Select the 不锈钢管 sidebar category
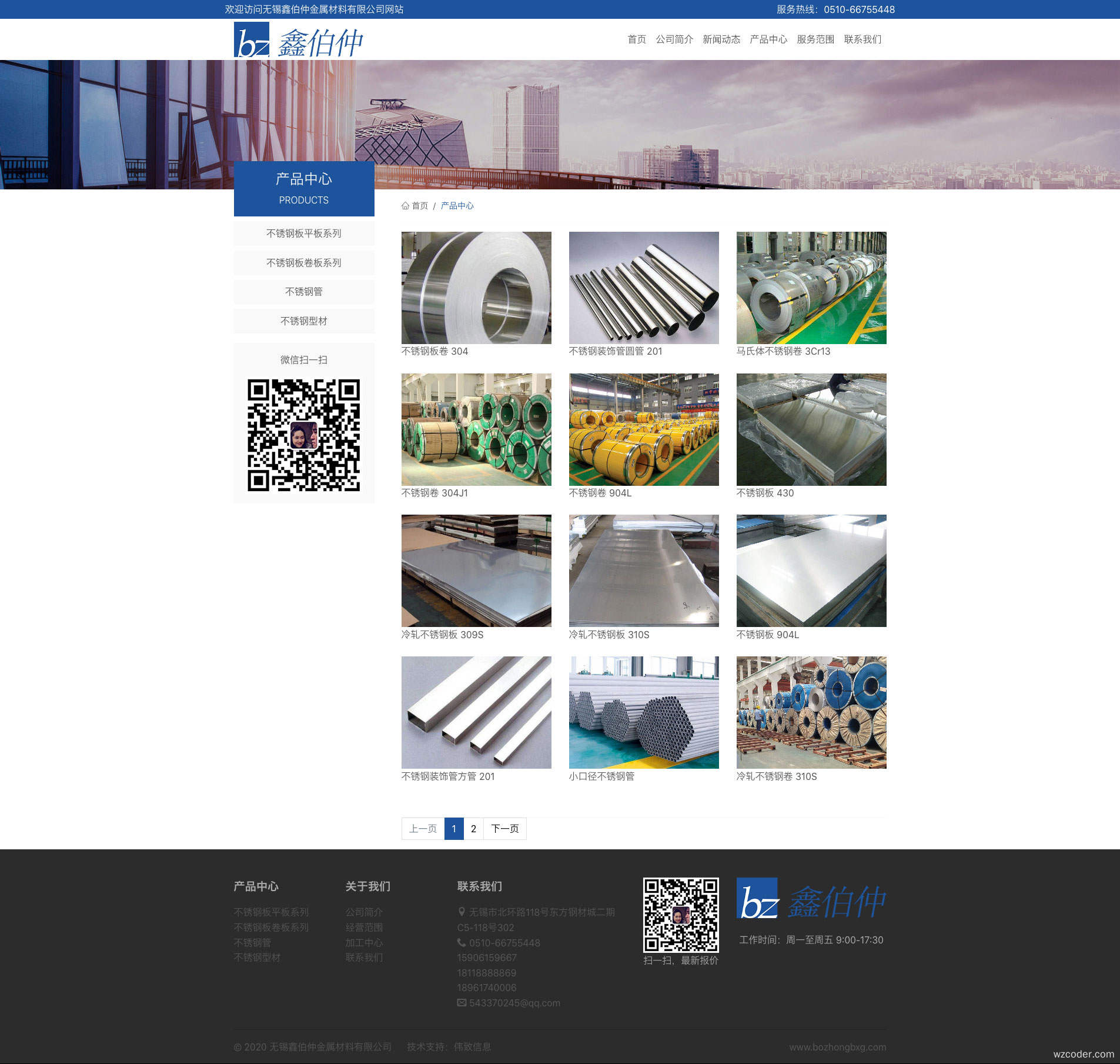 click(304, 292)
